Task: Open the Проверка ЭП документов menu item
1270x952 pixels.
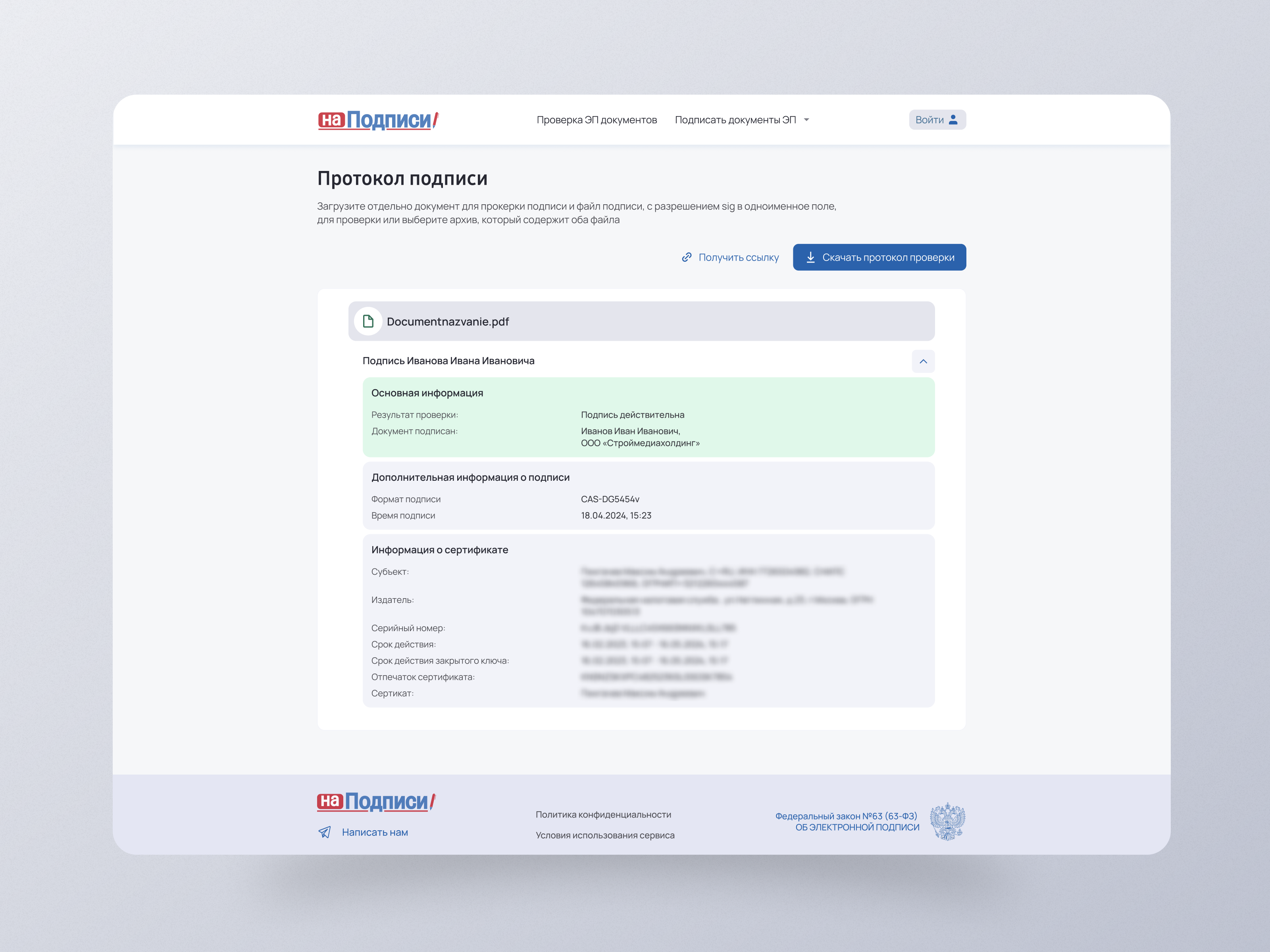Action: click(x=597, y=120)
